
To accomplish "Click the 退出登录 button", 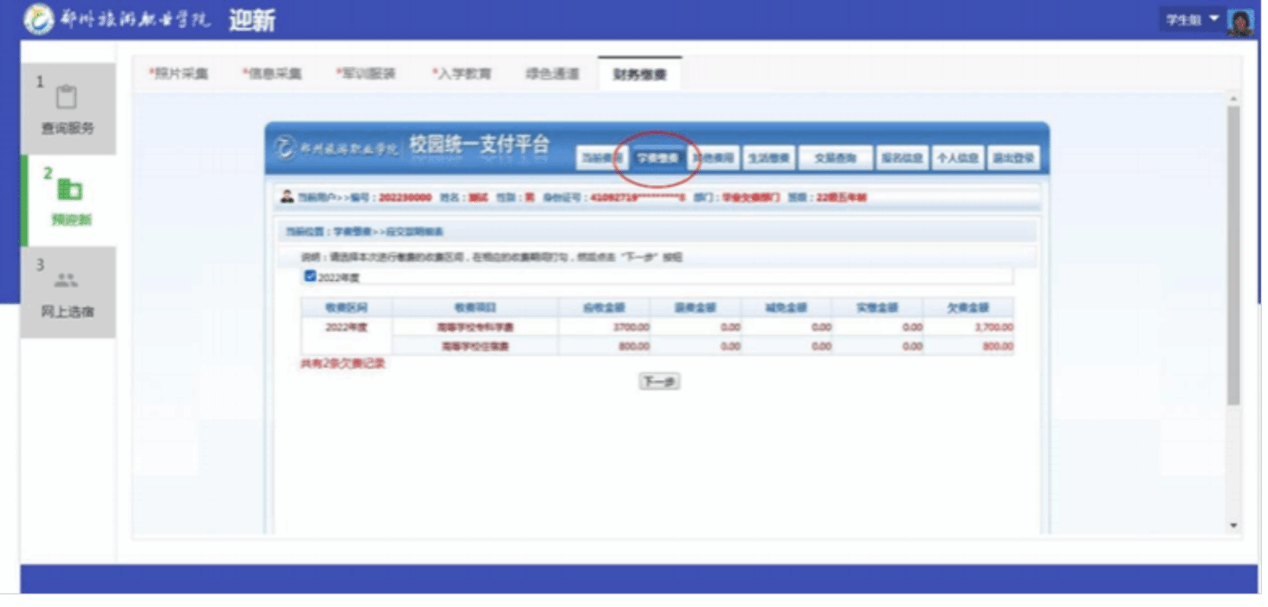I will (x=1013, y=158).
